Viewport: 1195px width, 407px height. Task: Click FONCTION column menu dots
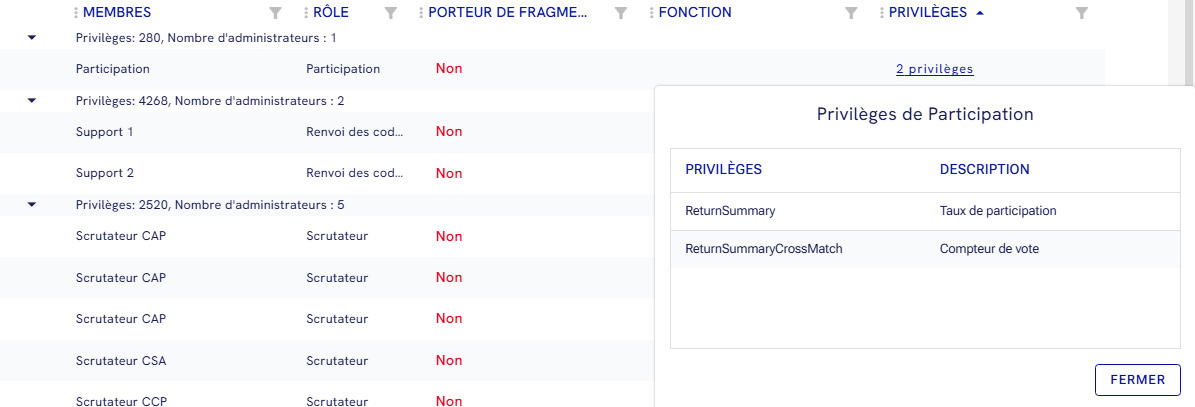(652, 13)
